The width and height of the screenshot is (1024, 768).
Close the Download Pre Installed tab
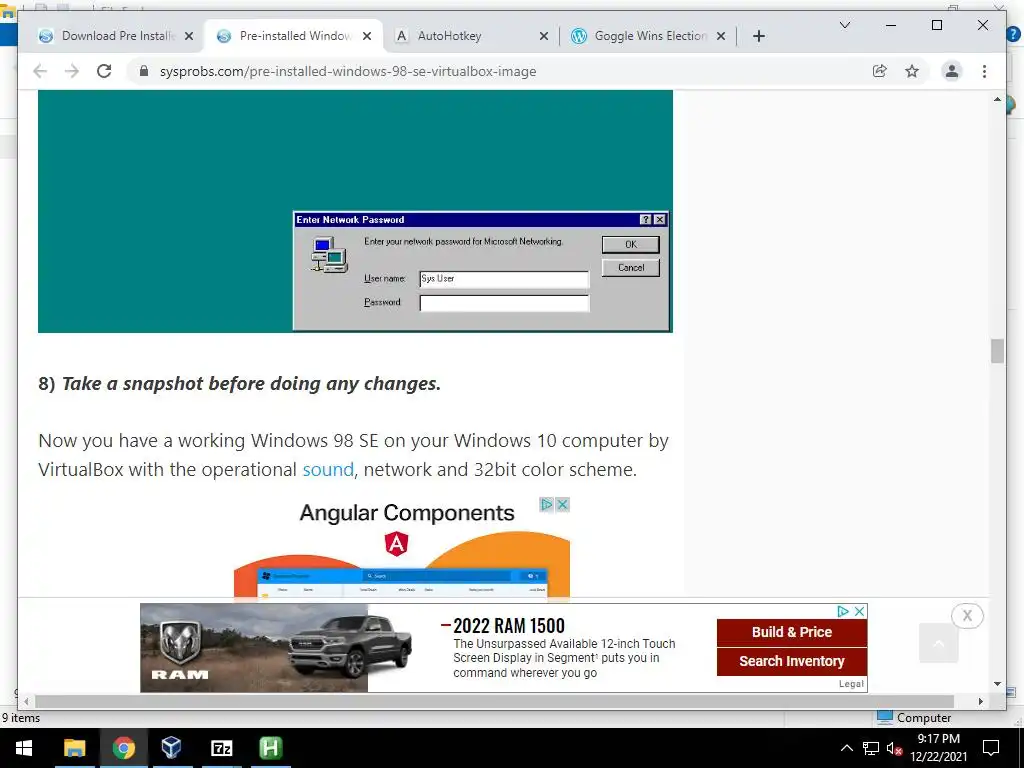(189, 36)
